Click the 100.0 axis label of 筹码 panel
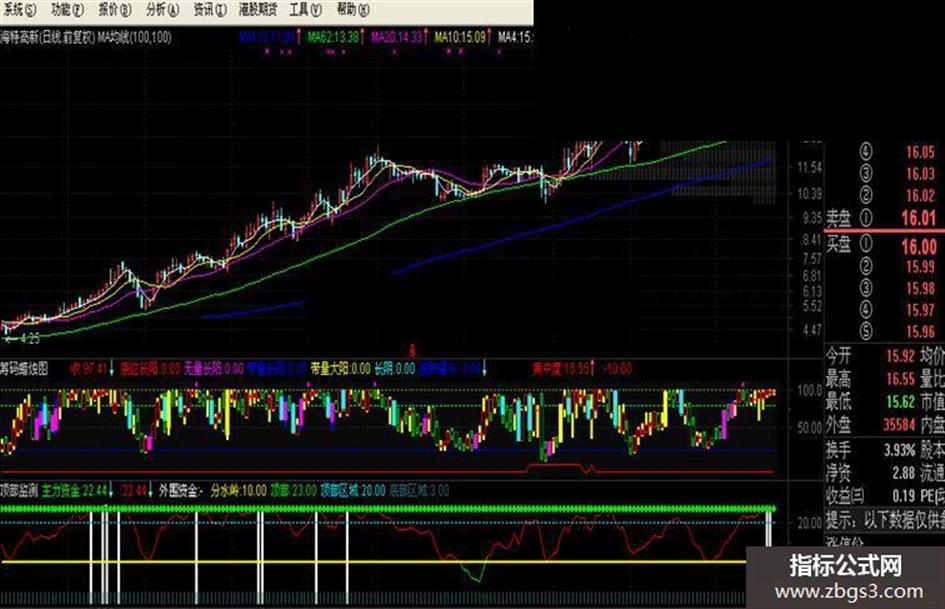This screenshot has width=945, height=609. click(x=809, y=391)
